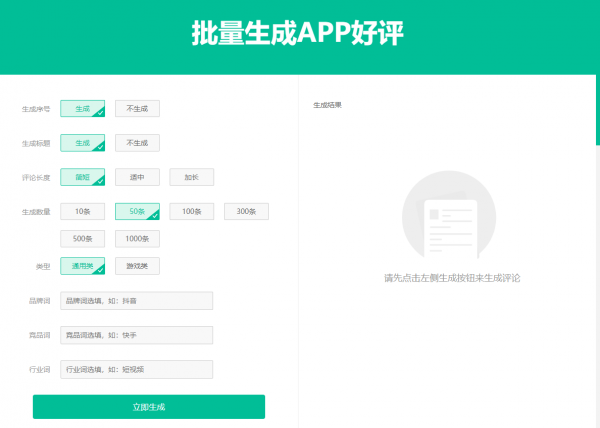The width and height of the screenshot is (600, 428).
Task: Select 生成 for 生成序号
Action: (82, 109)
